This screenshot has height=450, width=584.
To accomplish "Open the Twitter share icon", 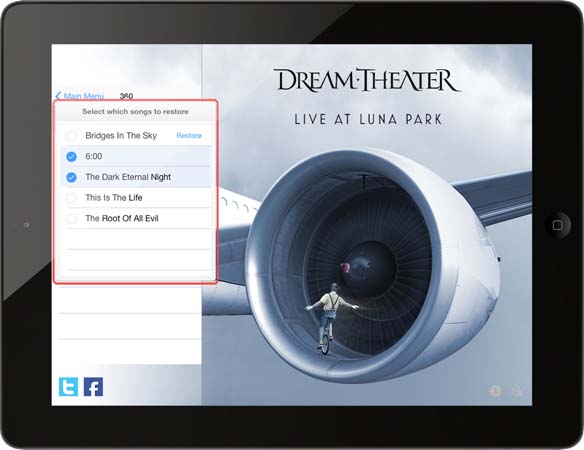I will 69,387.
